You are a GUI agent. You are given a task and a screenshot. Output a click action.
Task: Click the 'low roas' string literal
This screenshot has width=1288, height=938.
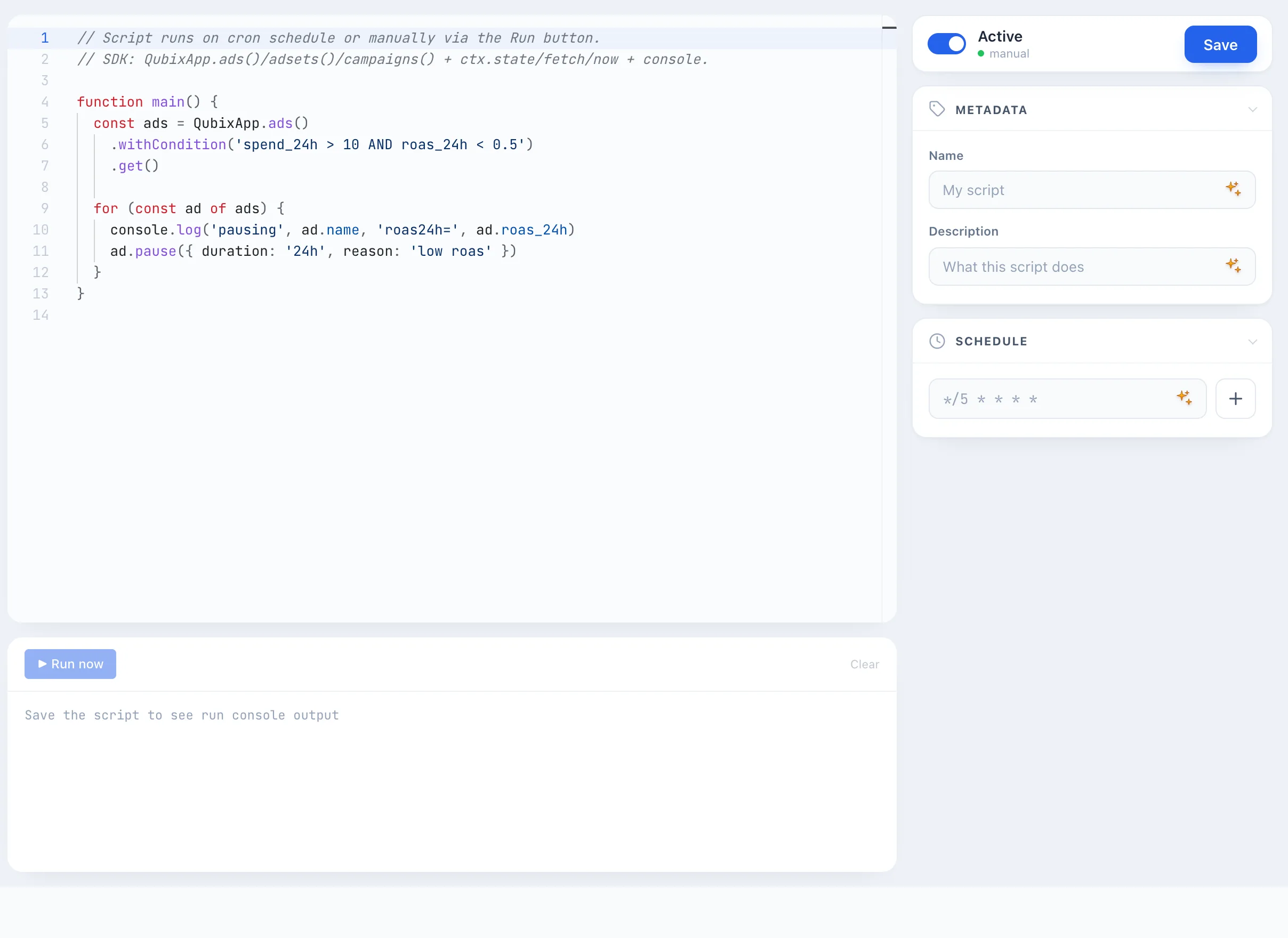pos(450,251)
